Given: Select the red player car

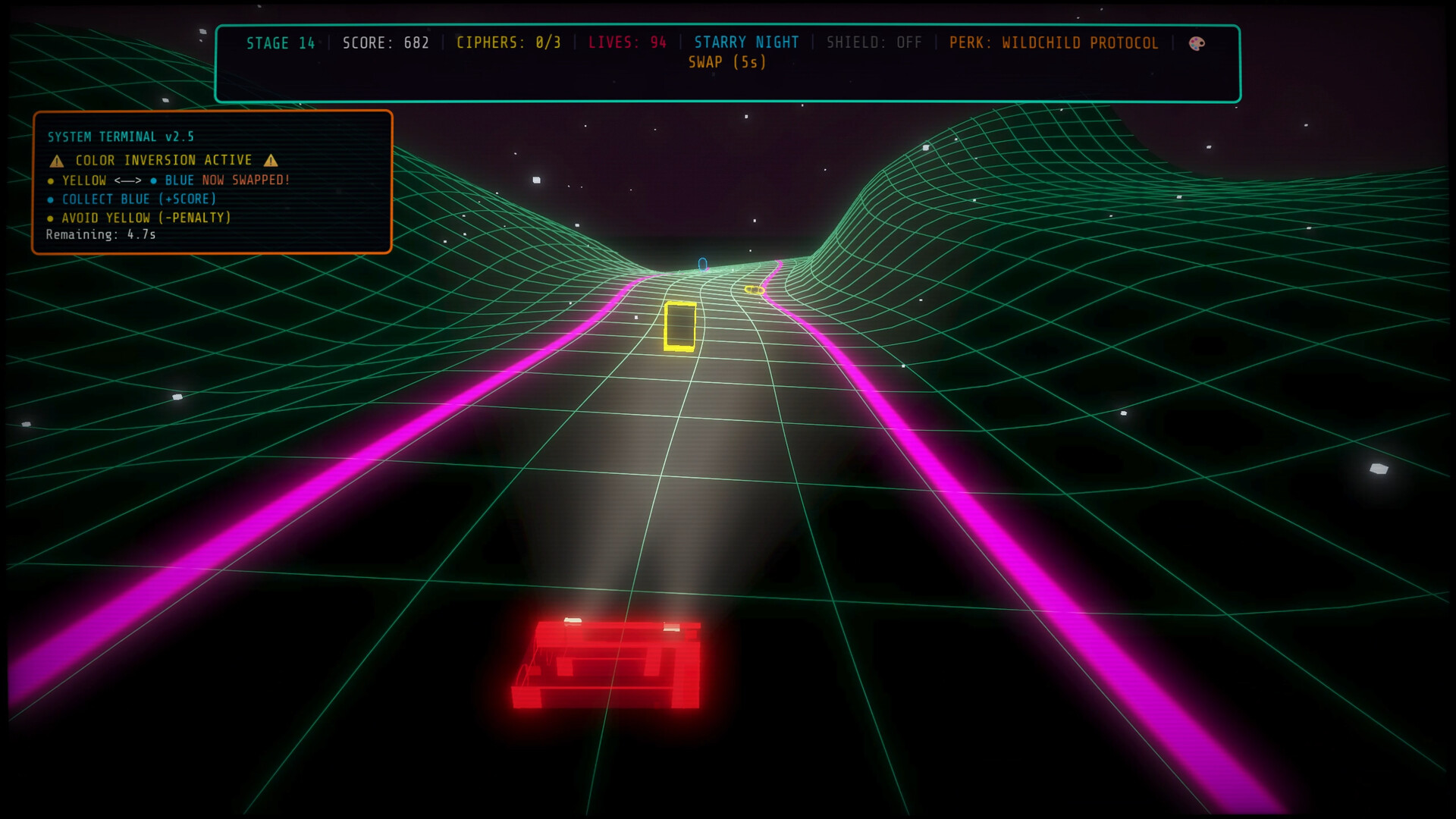Looking at the screenshot, I should 607,664.
